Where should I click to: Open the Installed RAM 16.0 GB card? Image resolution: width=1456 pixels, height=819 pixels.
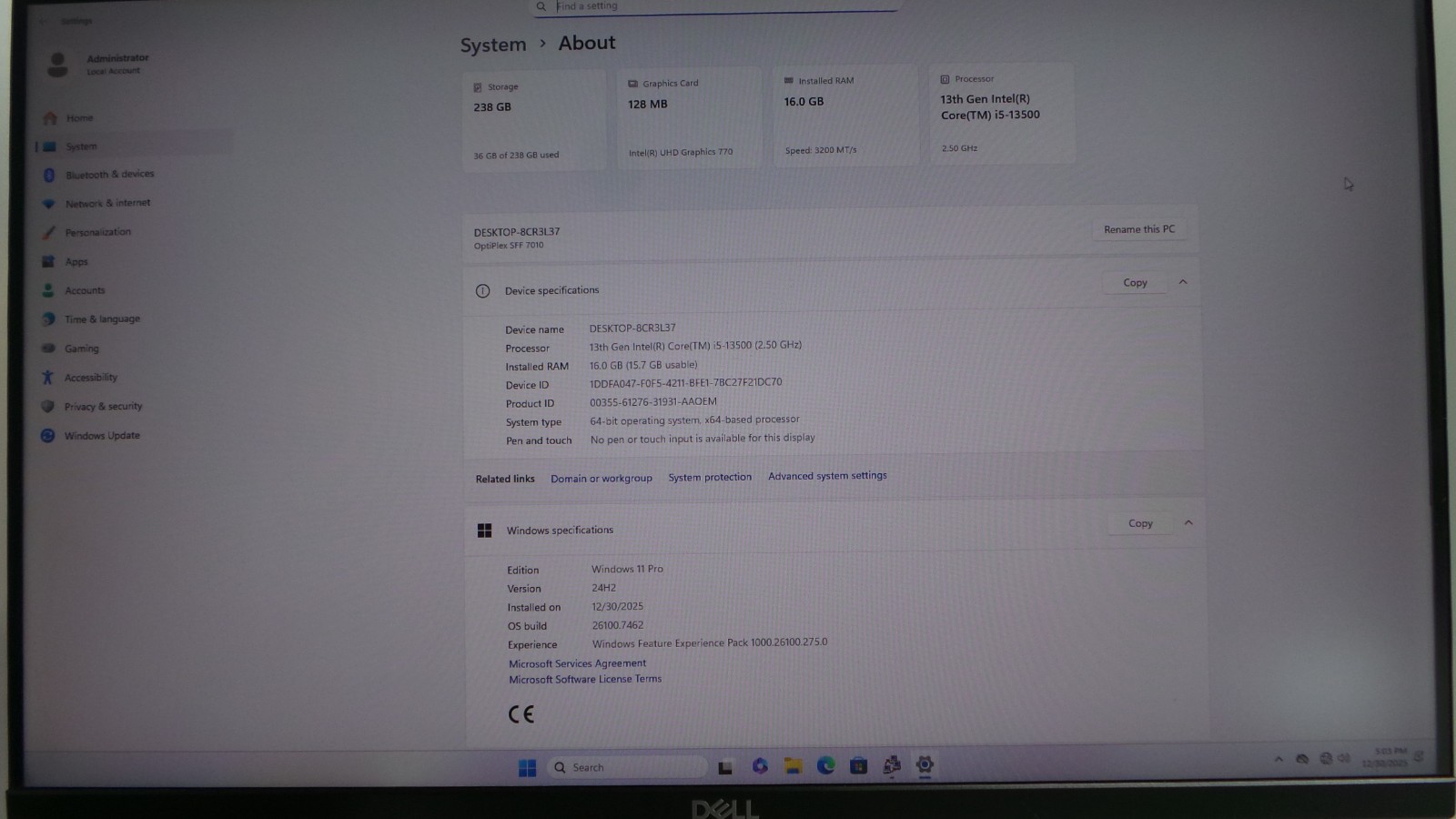tap(845, 115)
